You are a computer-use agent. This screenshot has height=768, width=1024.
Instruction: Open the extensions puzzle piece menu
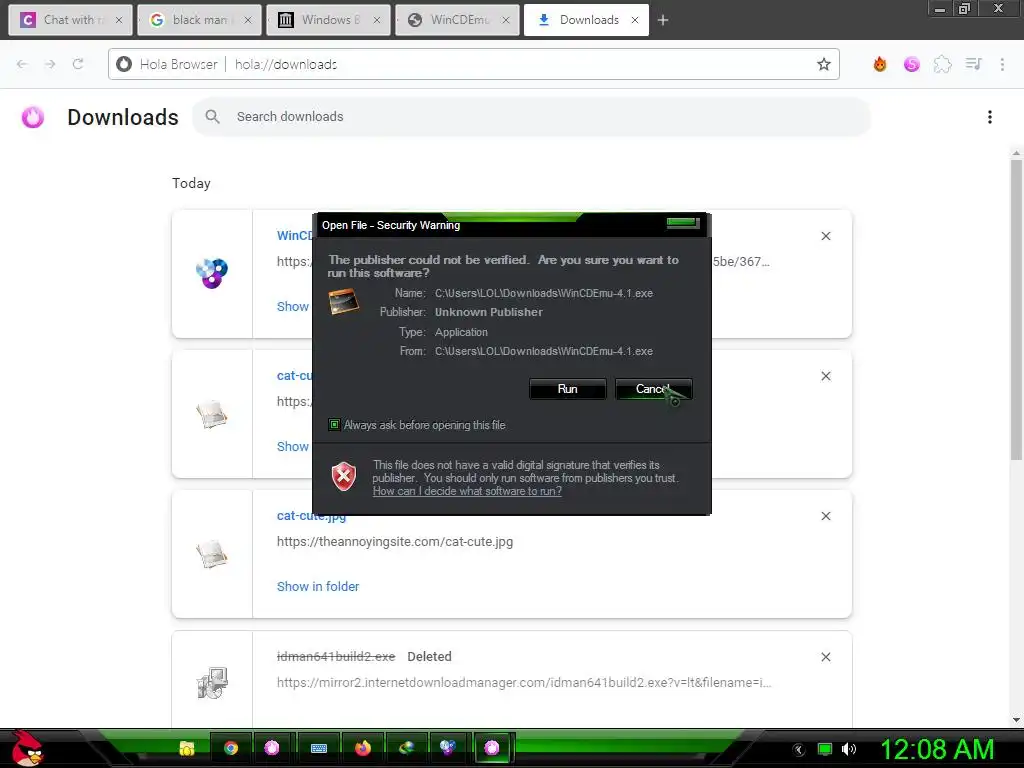point(942,64)
